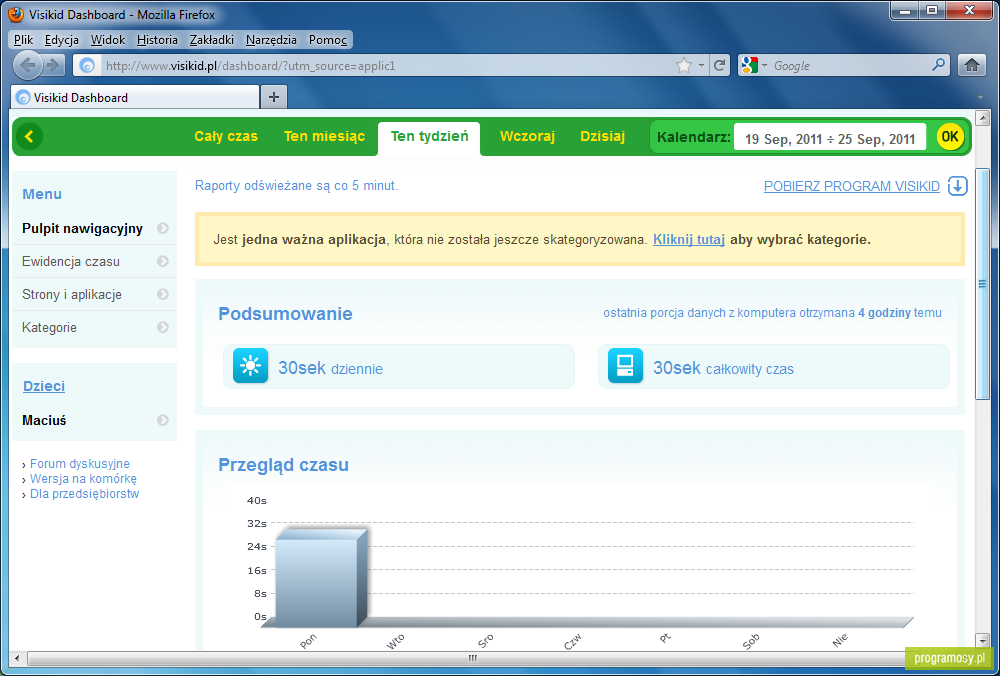Click the URL address bar
Screen dimensions: 1000x676
click(388, 65)
